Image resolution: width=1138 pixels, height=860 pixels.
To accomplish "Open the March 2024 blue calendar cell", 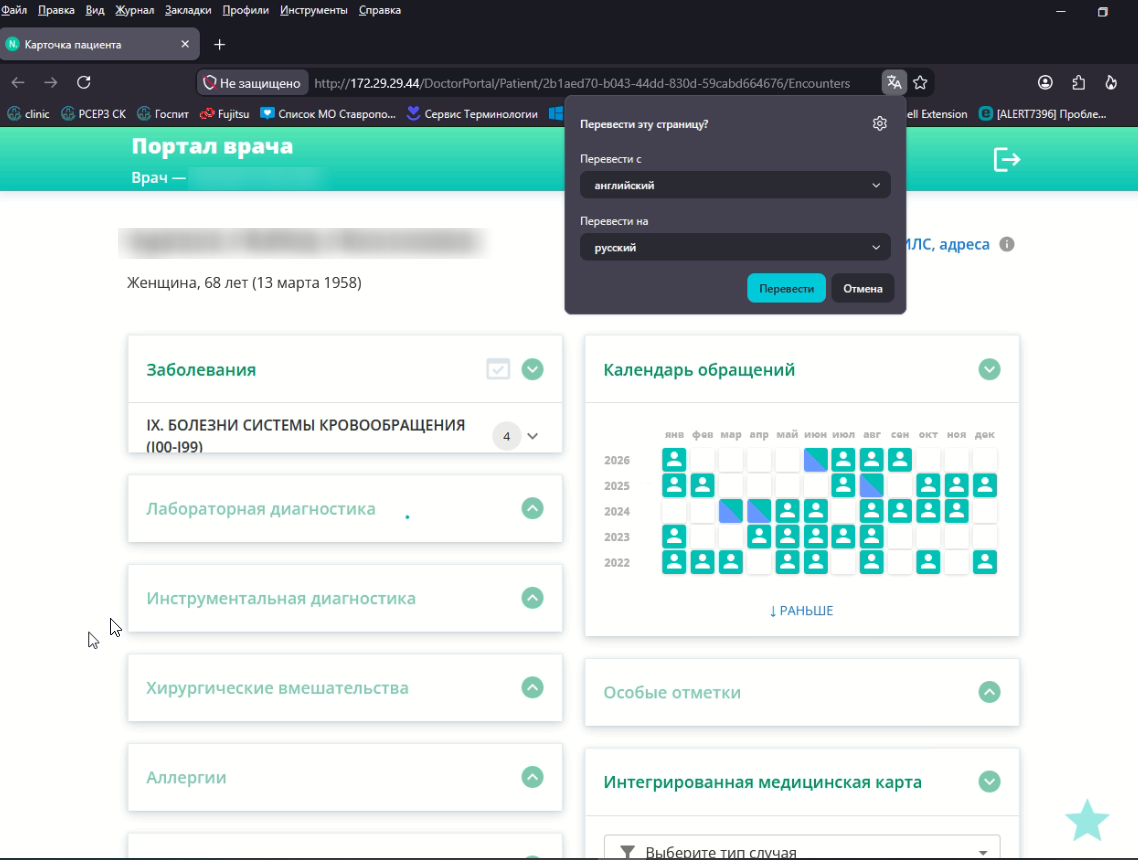I will point(731,511).
